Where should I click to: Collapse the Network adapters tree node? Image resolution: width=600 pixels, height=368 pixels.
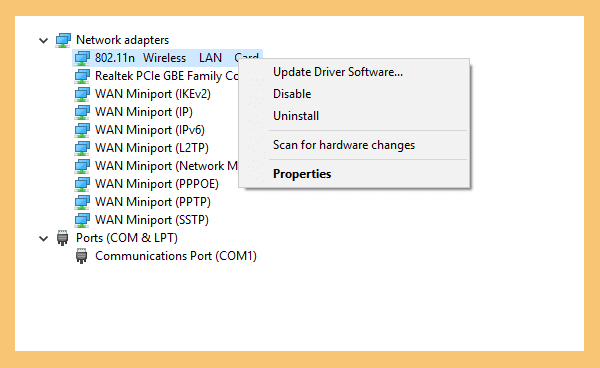(44, 40)
